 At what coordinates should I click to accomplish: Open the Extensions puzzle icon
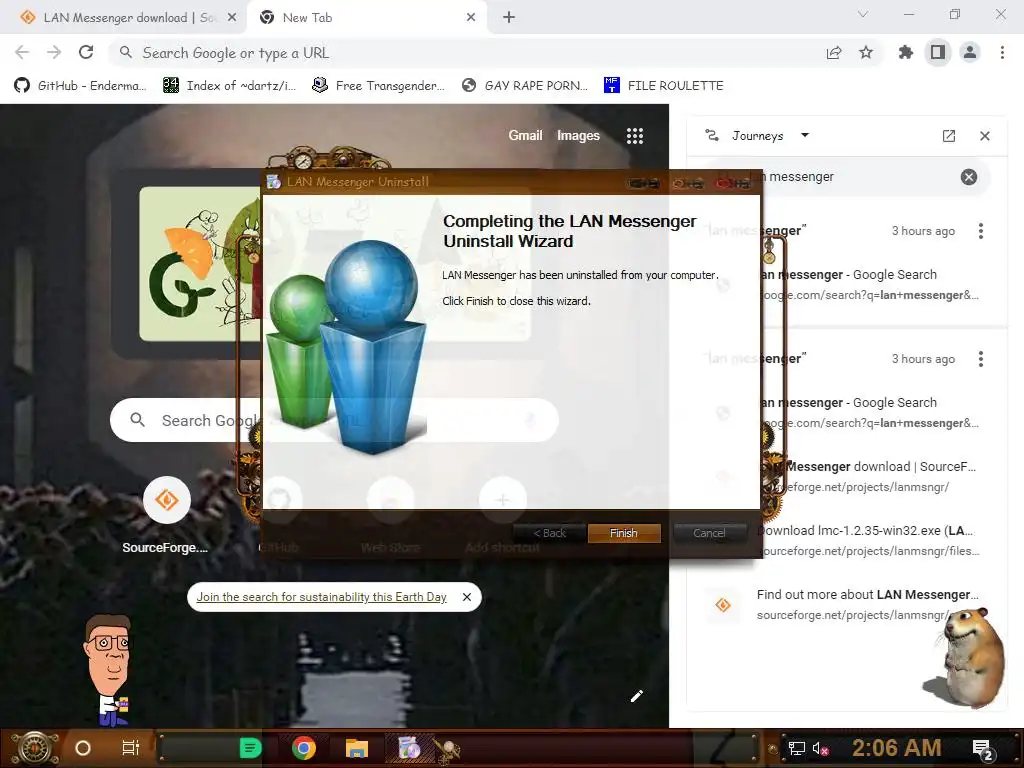(x=906, y=52)
